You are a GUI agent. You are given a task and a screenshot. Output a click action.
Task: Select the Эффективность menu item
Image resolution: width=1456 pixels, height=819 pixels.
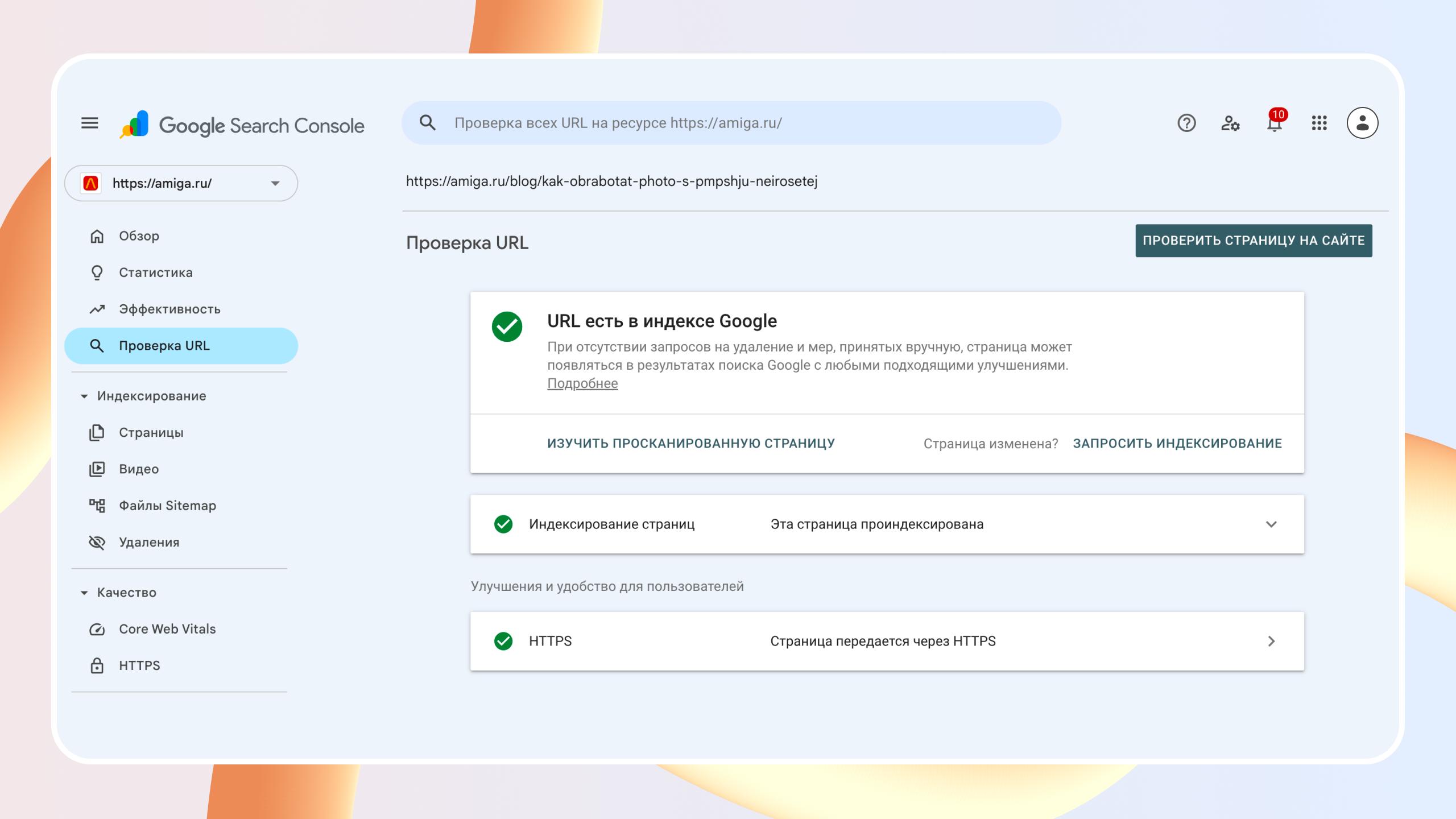(169, 309)
